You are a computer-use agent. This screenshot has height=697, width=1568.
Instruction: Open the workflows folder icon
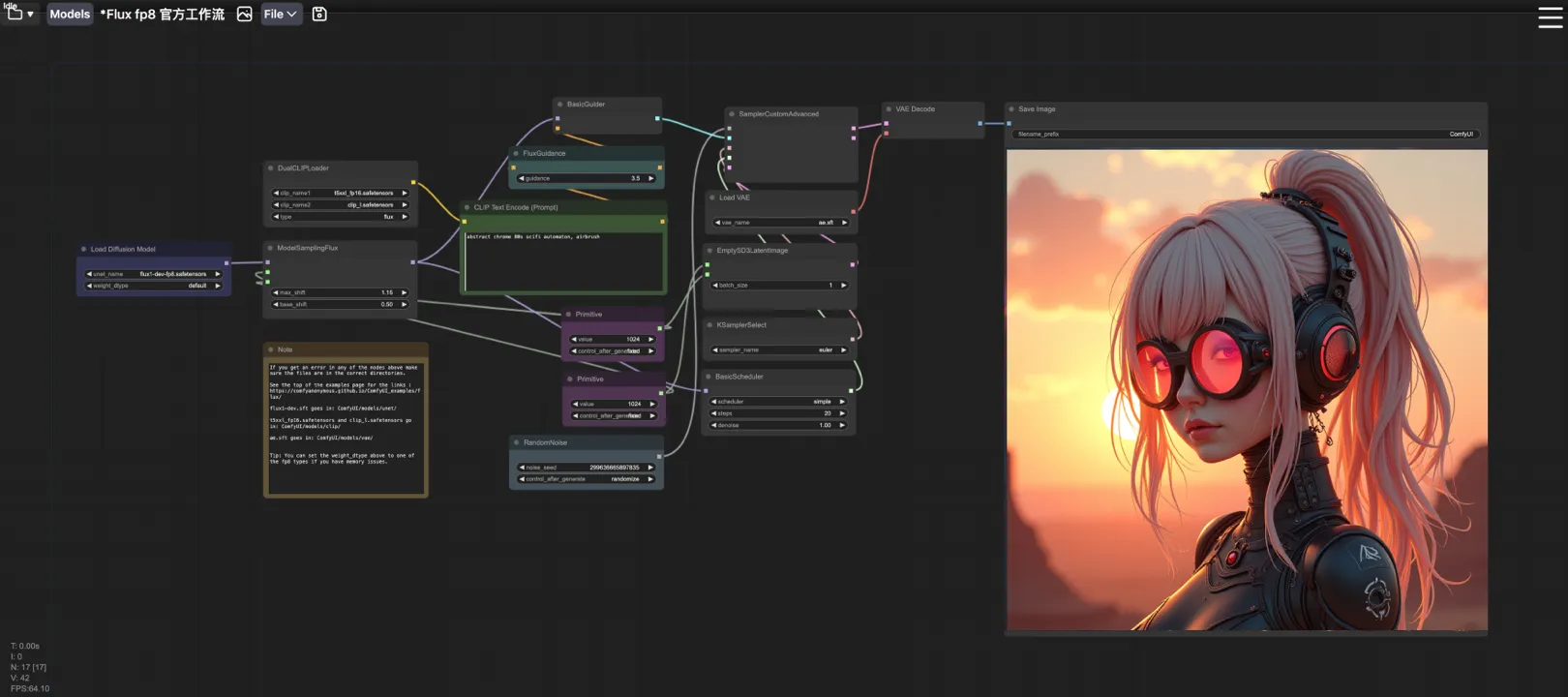15,14
